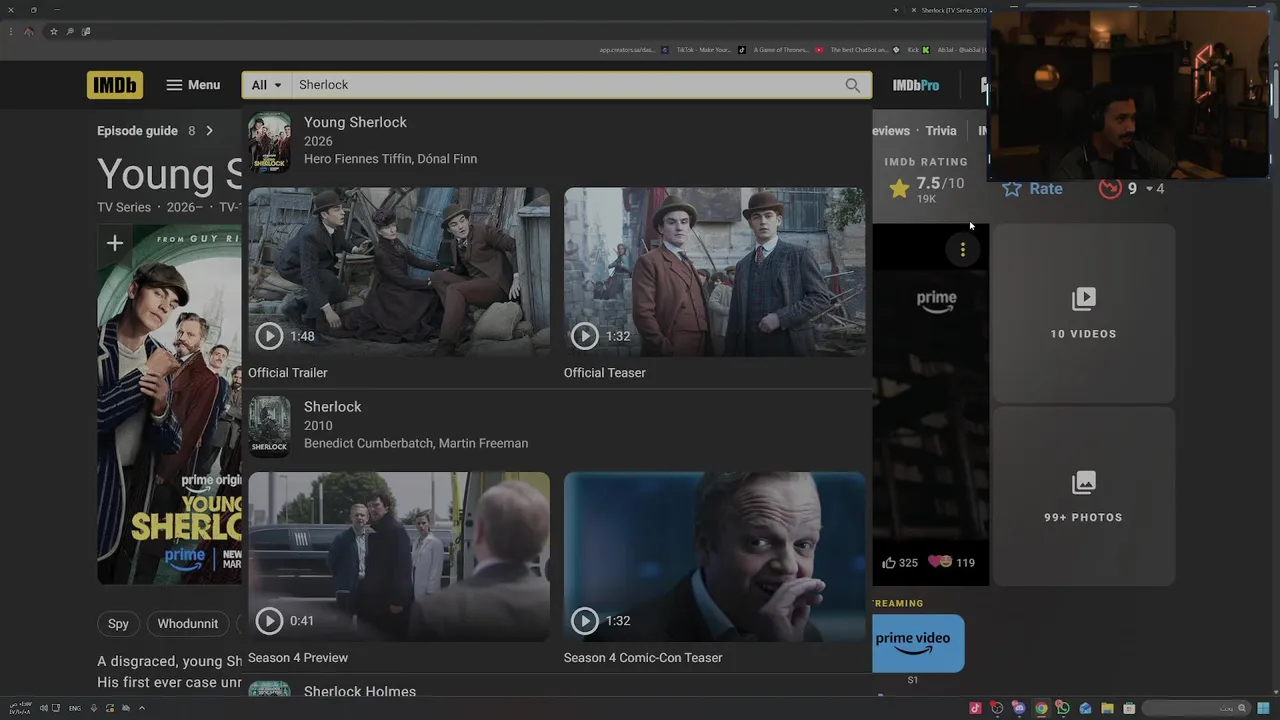Viewport: 1280px width, 720px height.
Task: Bookmark this page with star icon
Action: pyautogui.click(x=54, y=32)
